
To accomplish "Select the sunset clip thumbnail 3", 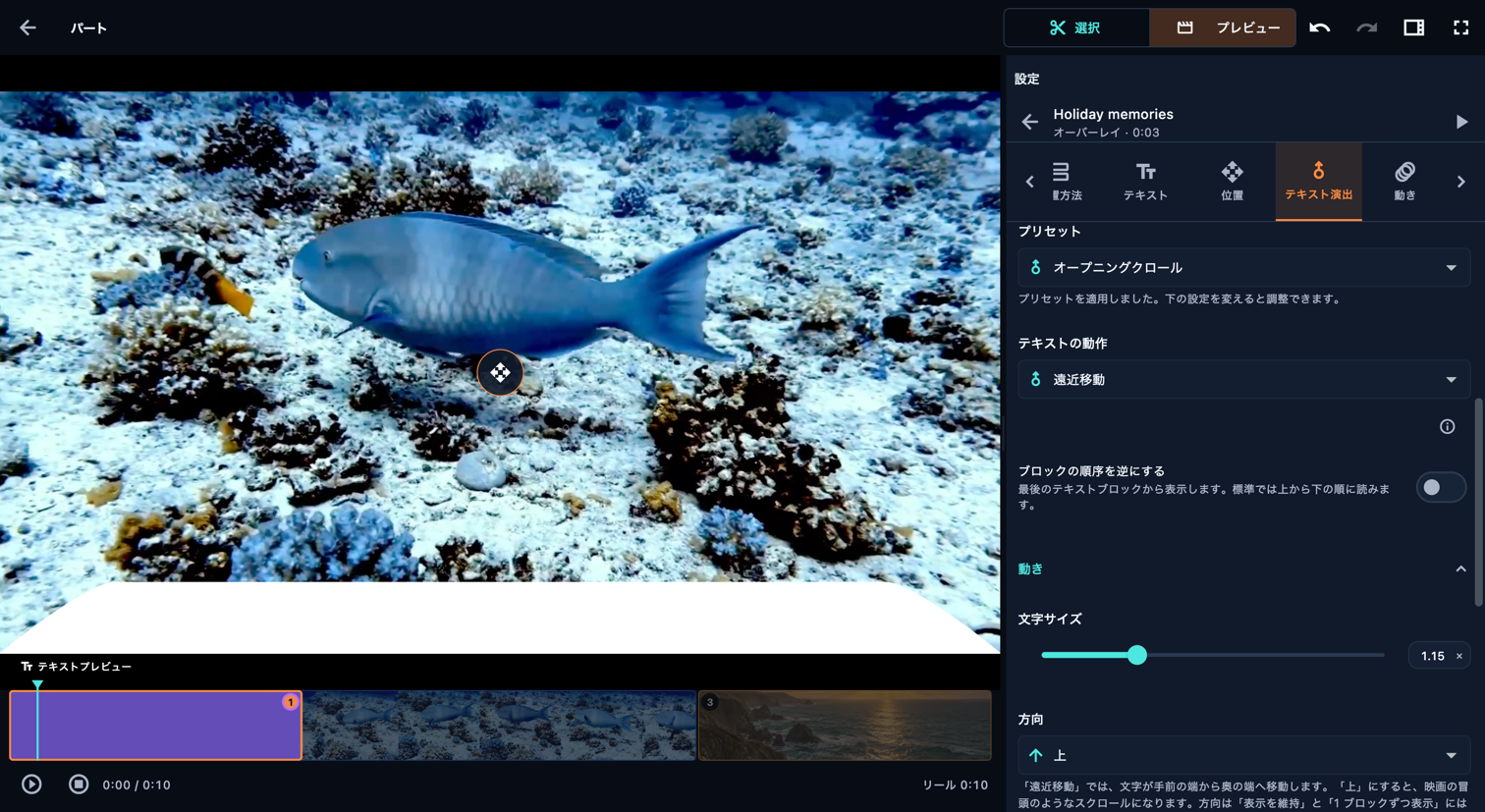I will 845,726.
